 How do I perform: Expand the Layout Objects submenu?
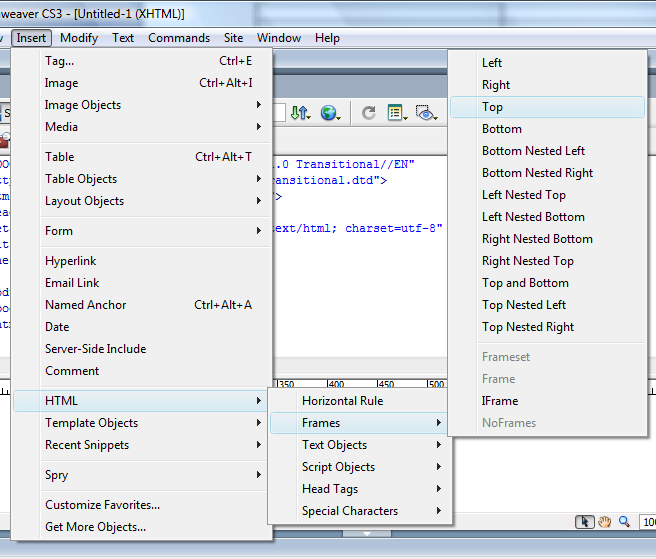pos(142,201)
